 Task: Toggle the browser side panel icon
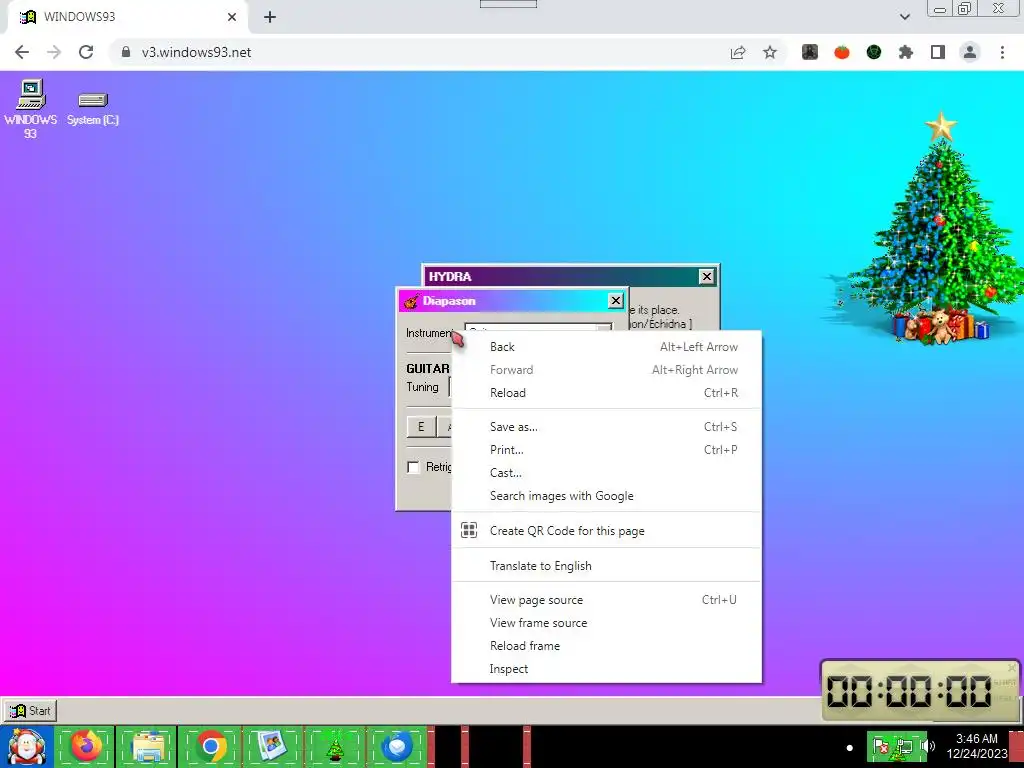coord(938,52)
